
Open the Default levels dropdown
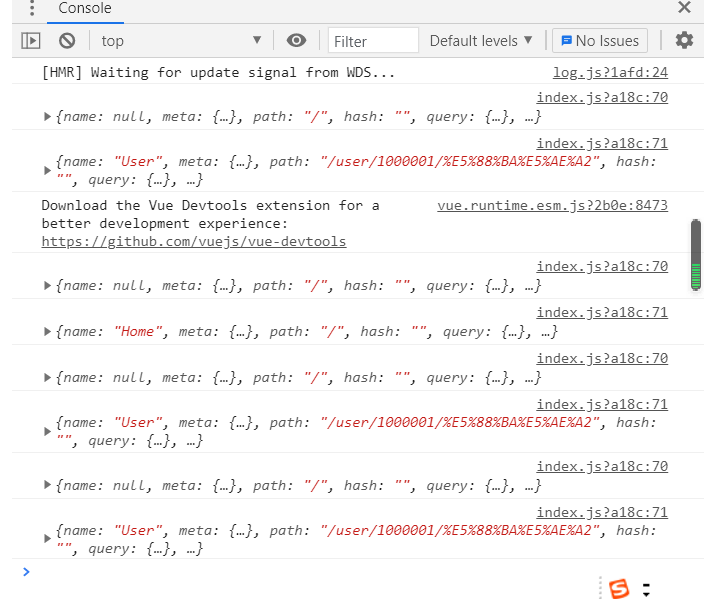tap(481, 41)
